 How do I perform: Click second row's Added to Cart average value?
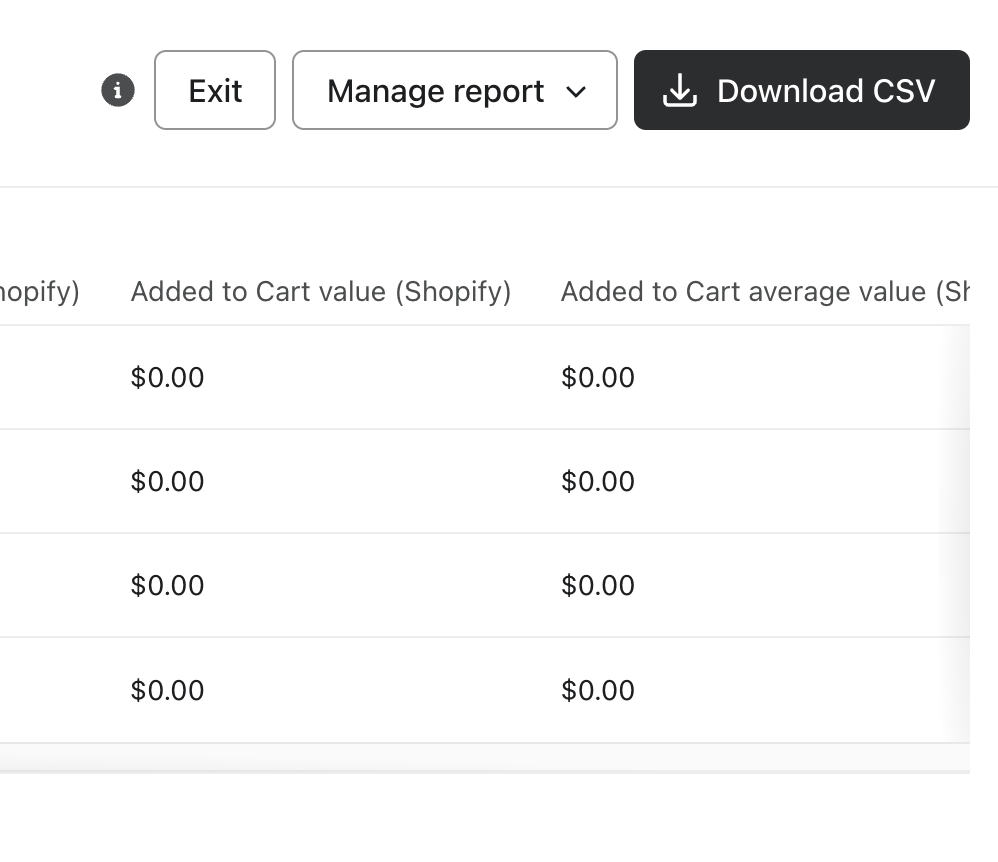598,482
